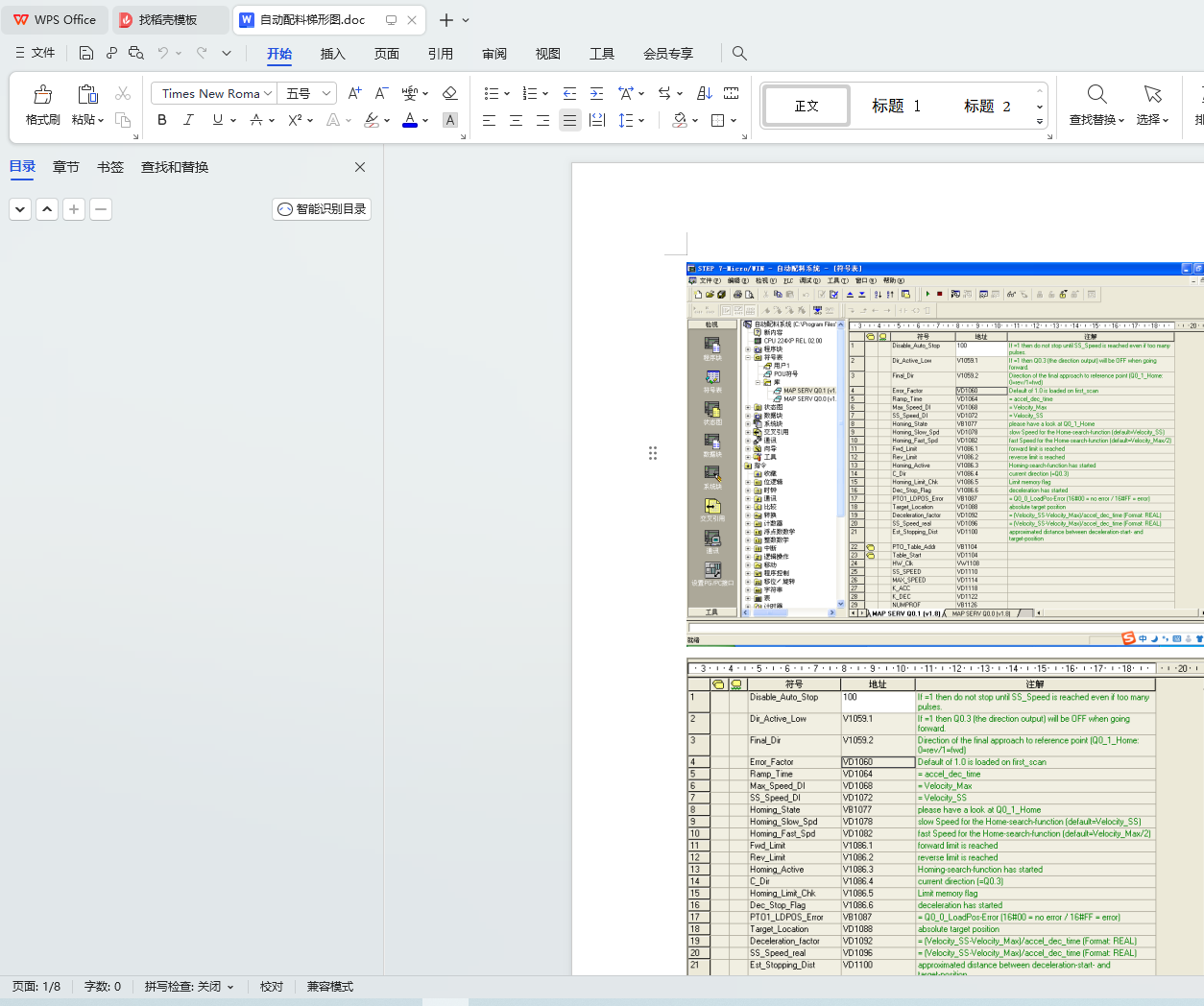
Task: Center-align the paragraph text
Action: click(x=516, y=120)
